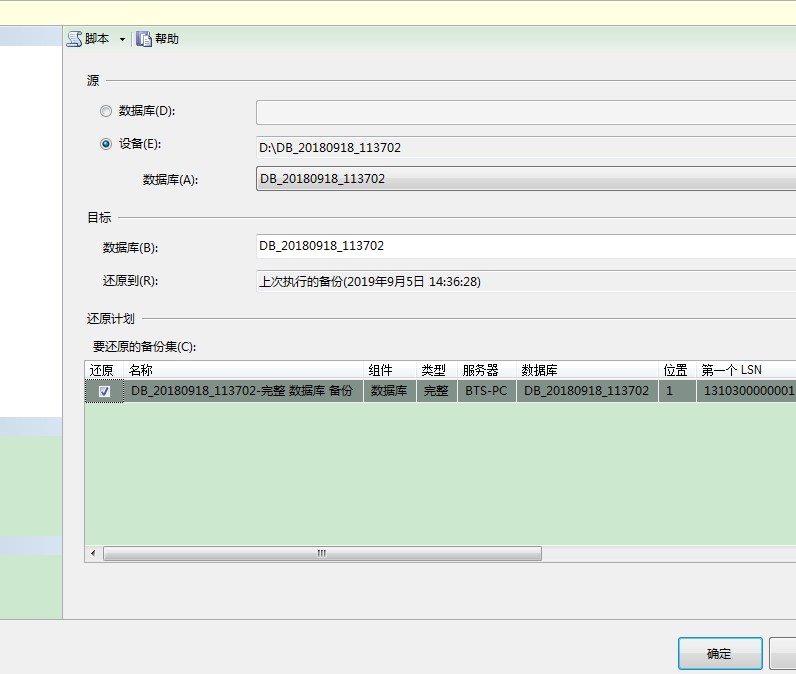796x674 pixels.
Task: Click the DB_20180918_113702 database cell in the row
Action: click(x=587, y=391)
